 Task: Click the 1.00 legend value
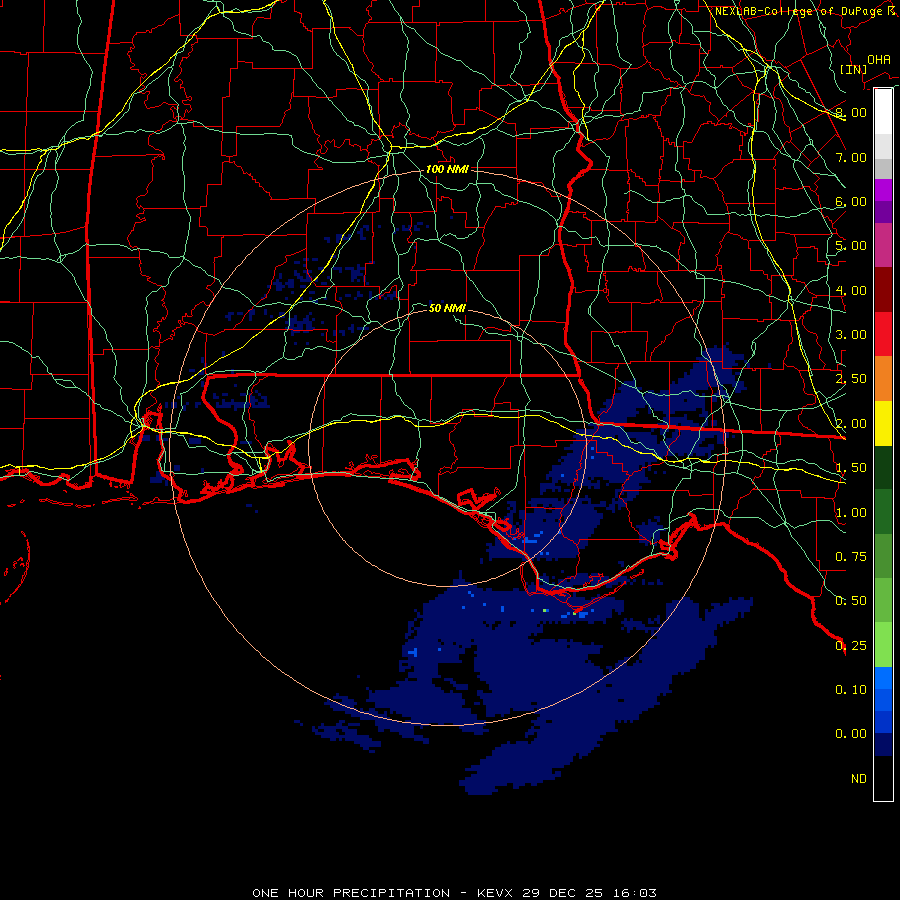851,513
